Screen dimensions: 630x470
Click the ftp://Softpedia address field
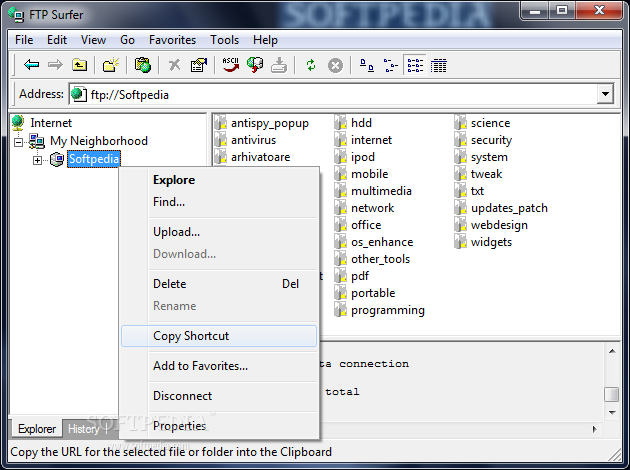(342, 94)
